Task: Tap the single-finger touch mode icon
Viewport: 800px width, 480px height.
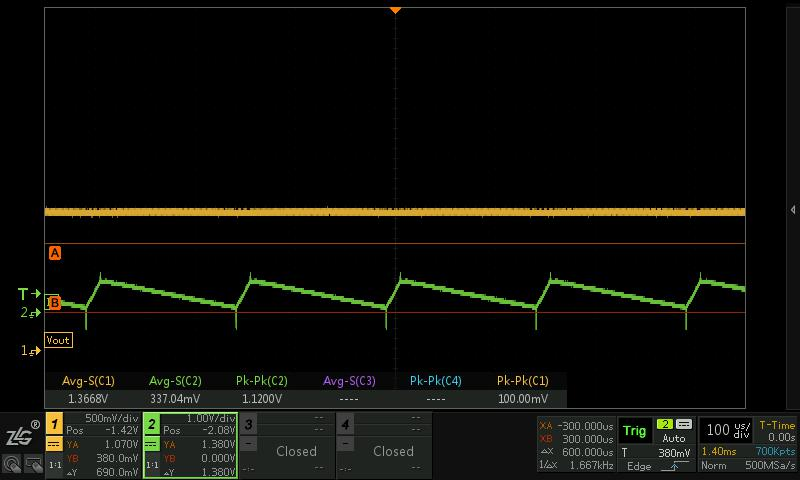Action: [x=12, y=464]
